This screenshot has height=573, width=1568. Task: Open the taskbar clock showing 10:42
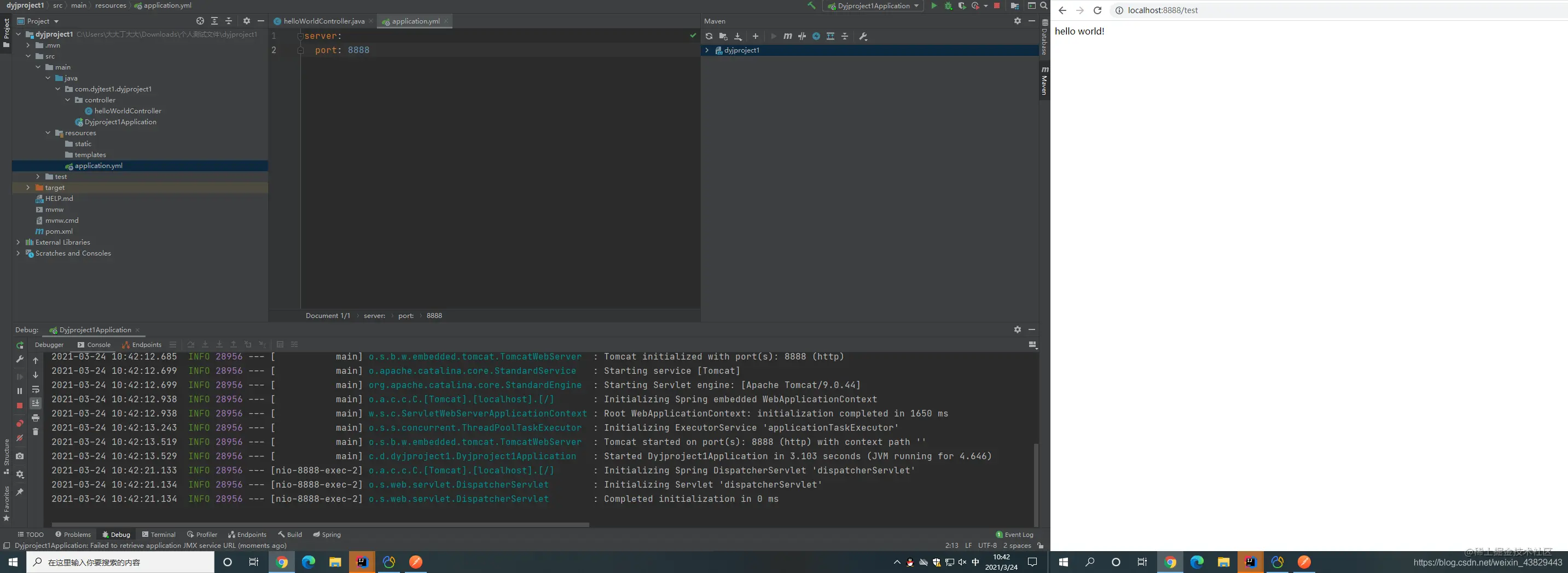pos(1001,562)
